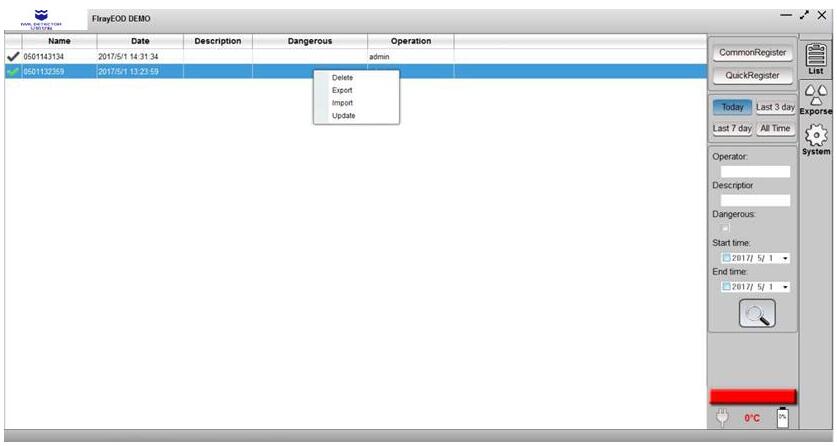Select the Today filter toggle
Image resolution: width=837 pixels, height=446 pixels.
tap(731, 107)
